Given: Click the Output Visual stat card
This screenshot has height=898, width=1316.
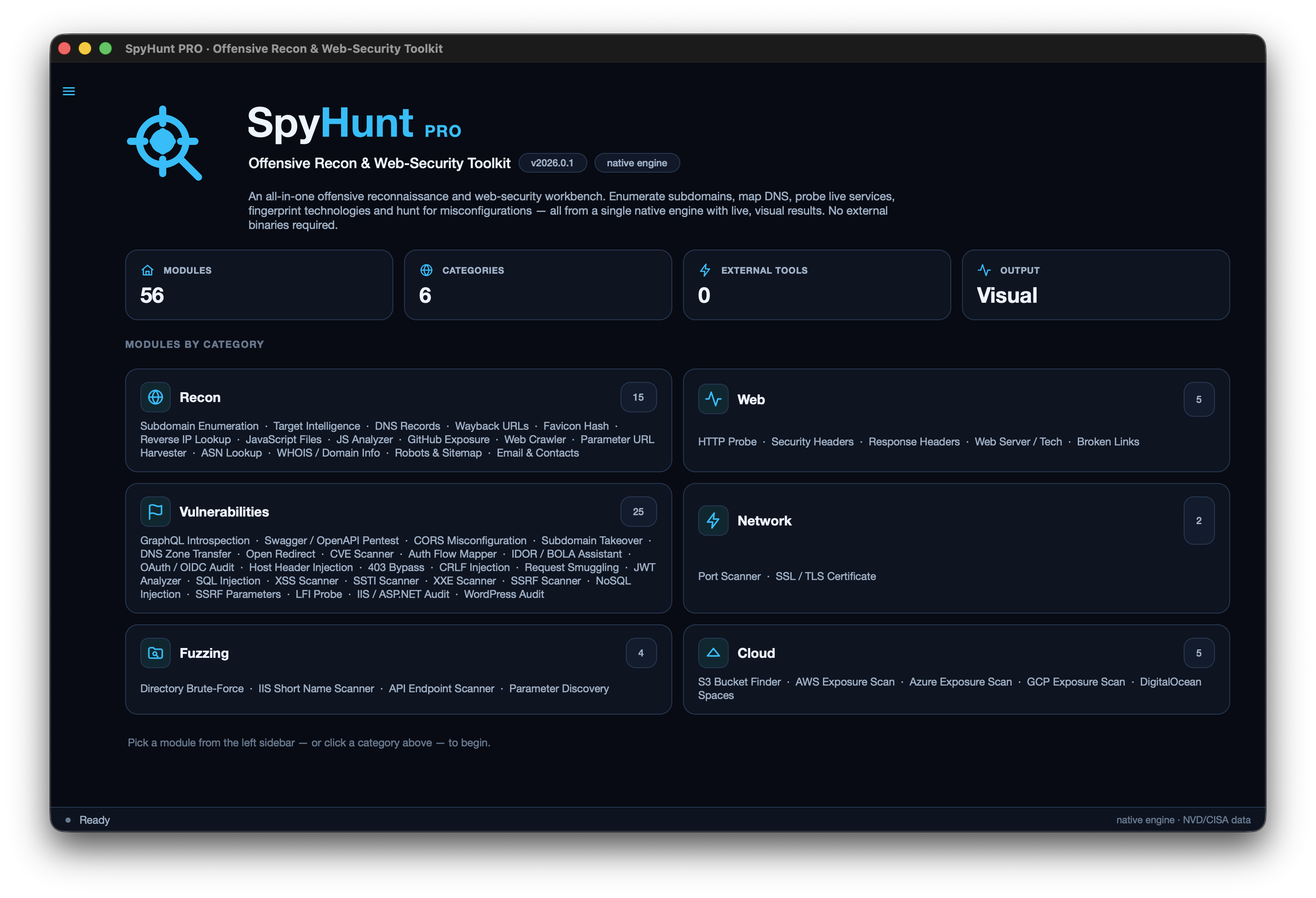Looking at the screenshot, I should (1096, 285).
